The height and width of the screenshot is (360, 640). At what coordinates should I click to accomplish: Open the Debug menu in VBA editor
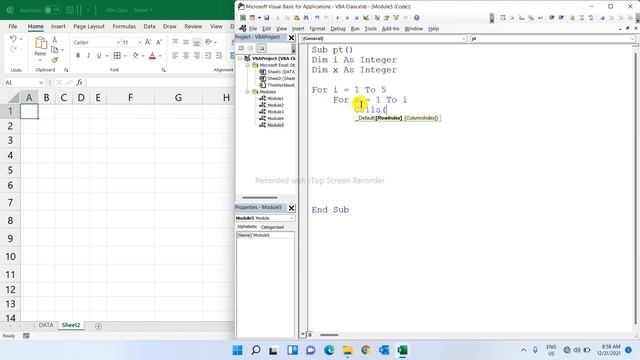338,29
